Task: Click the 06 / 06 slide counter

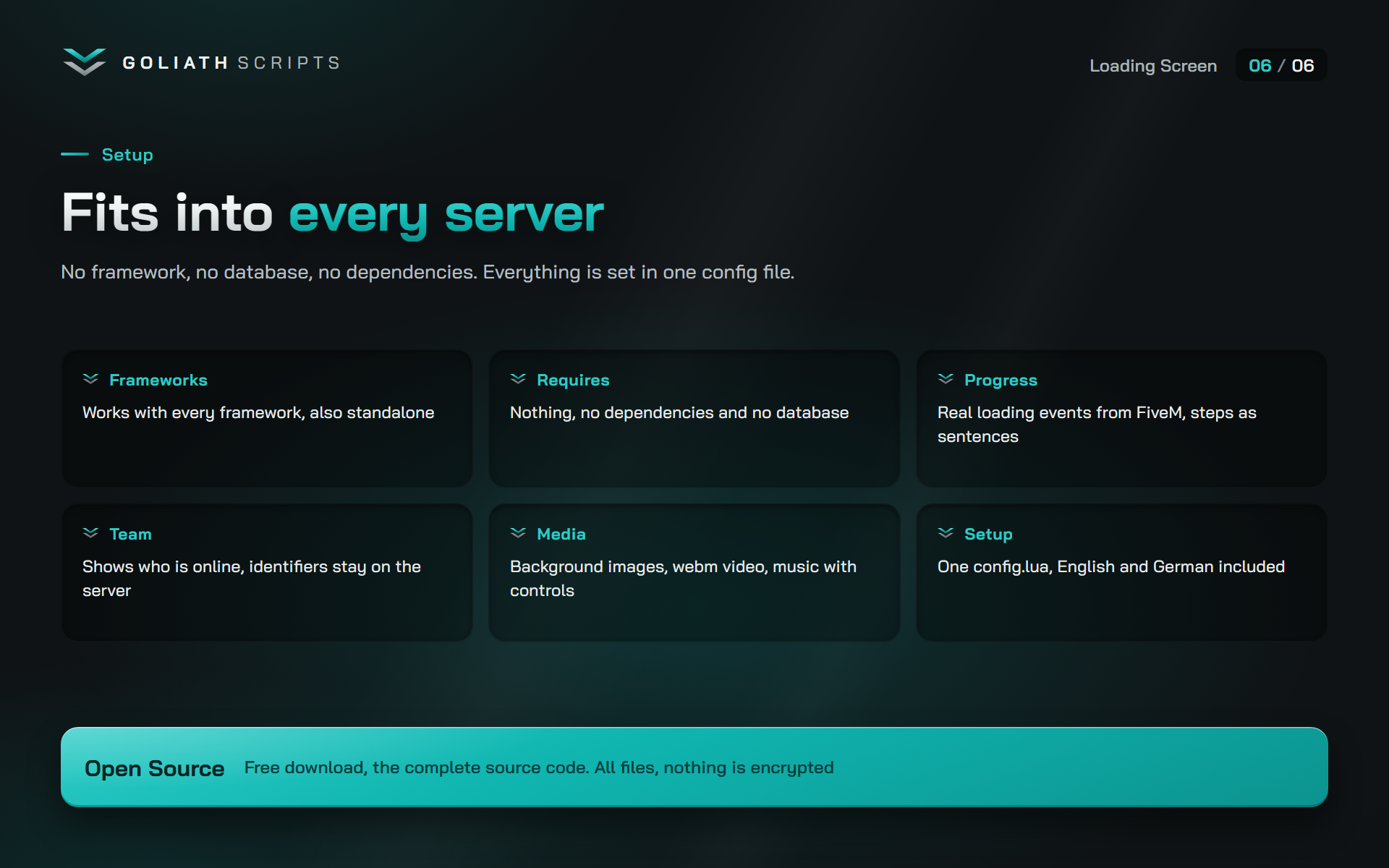Action: [x=1281, y=66]
